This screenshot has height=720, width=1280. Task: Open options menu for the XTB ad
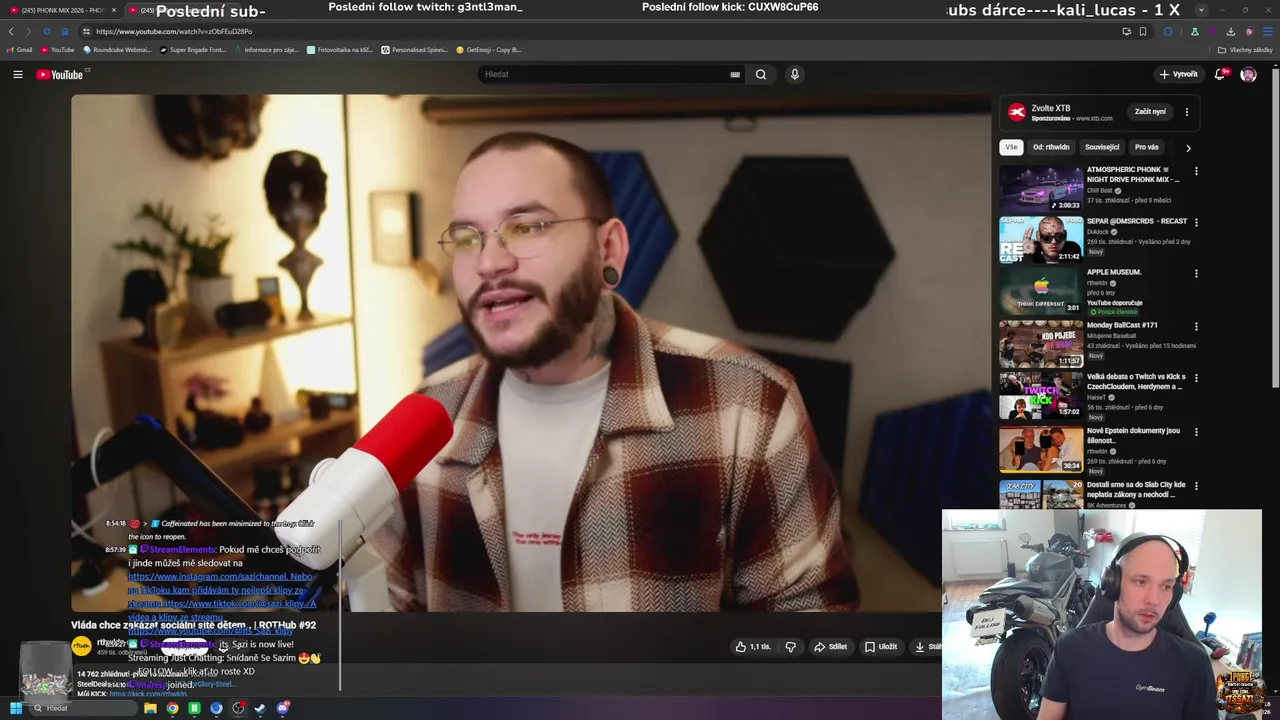[x=1187, y=112]
